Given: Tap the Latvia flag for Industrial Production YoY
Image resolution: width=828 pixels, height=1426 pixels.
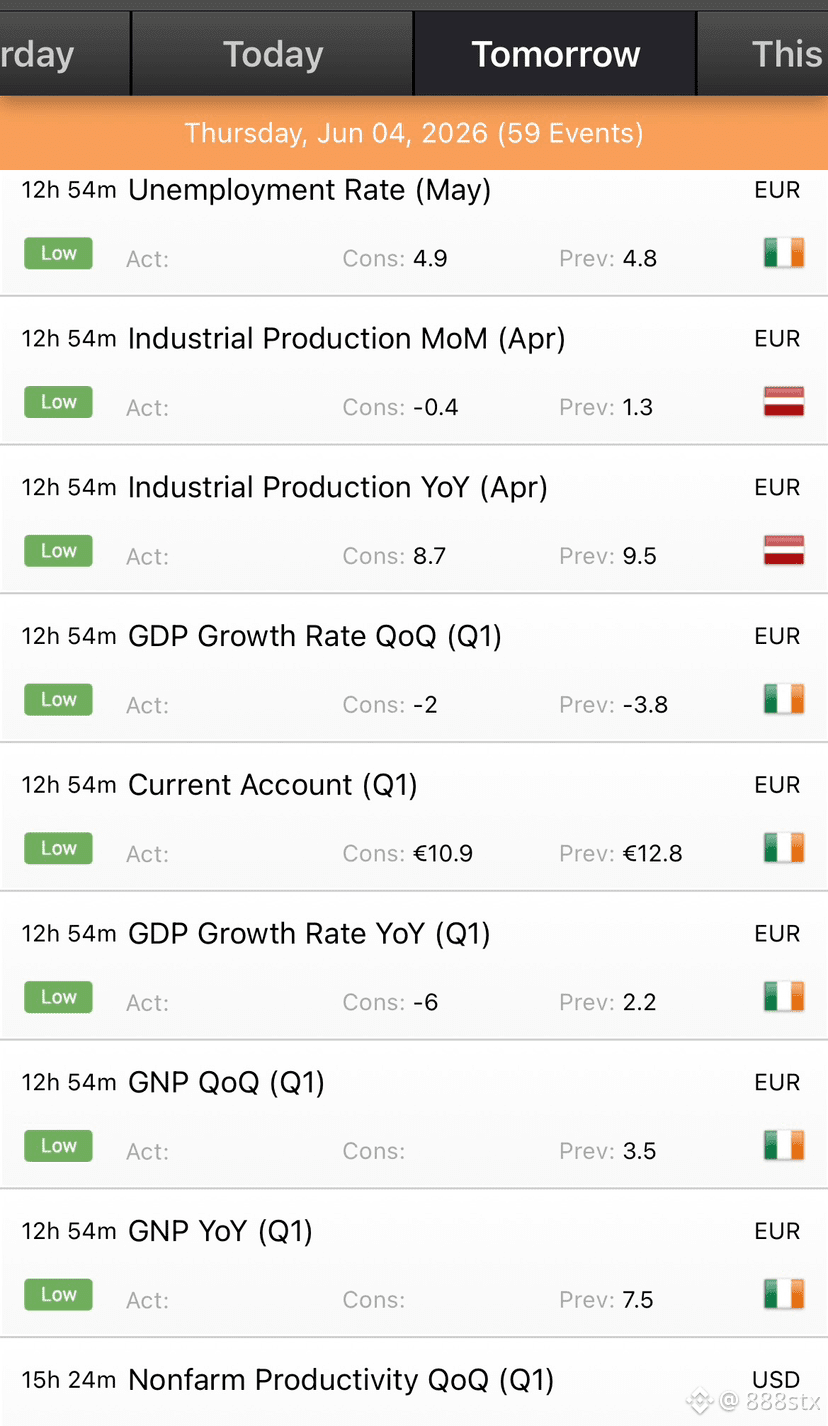Looking at the screenshot, I should pos(784,551).
